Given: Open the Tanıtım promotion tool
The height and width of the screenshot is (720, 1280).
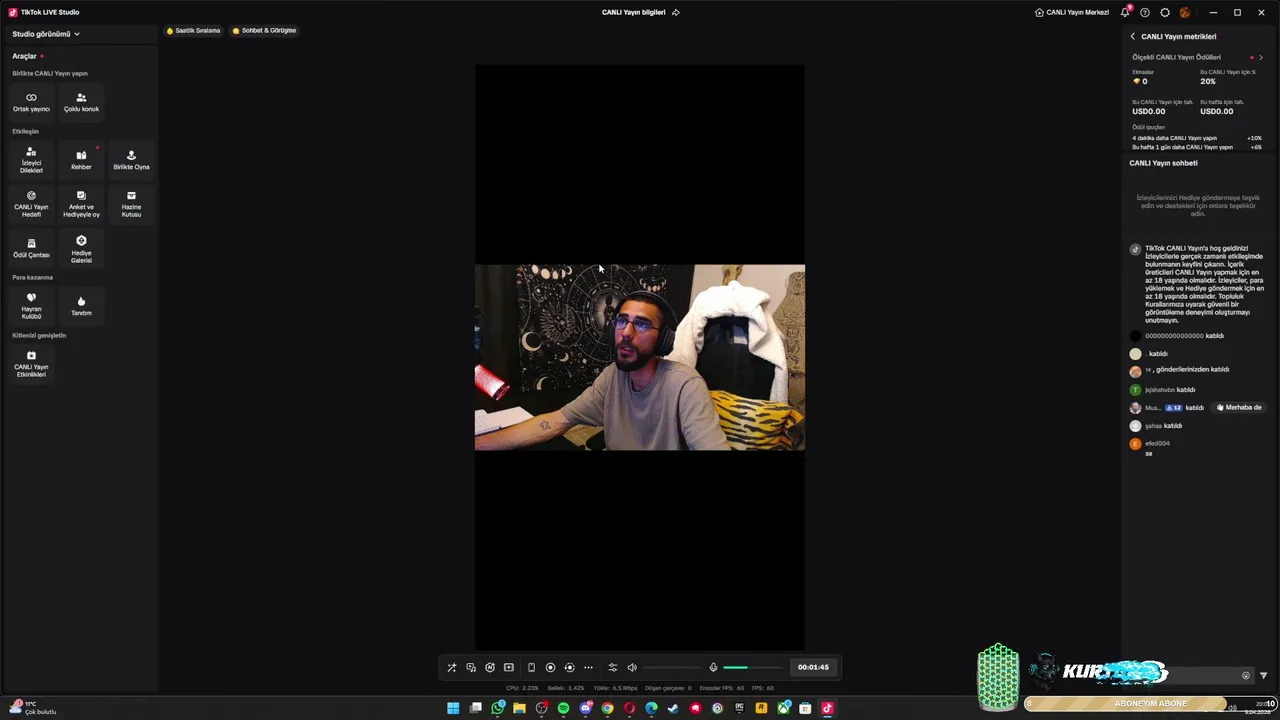Looking at the screenshot, I should point(81,306).
